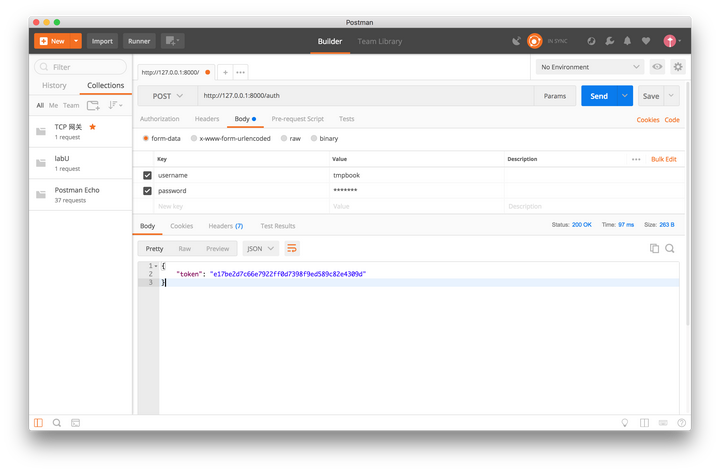Open the notifications bell
Viewport: 720px width, 472px height.
point(627,41)
